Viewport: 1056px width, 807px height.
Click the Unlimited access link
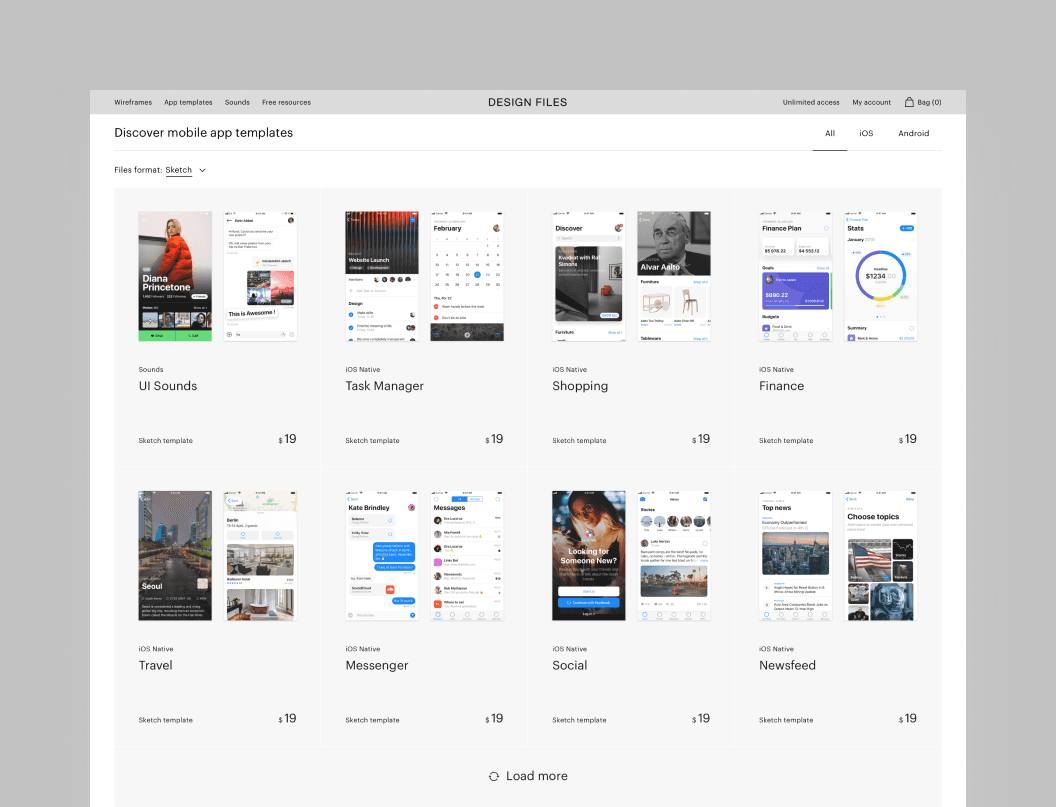(811, 102)
